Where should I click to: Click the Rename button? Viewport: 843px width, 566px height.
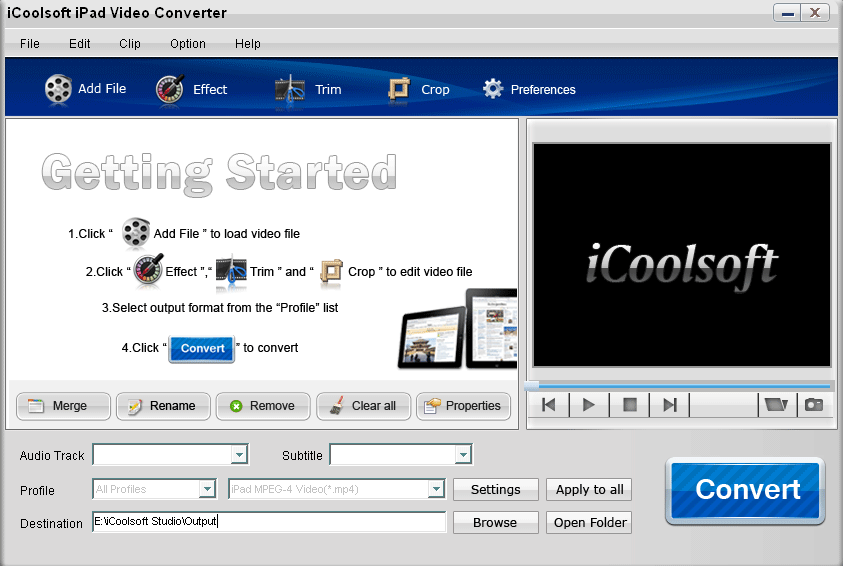[163, 406]
